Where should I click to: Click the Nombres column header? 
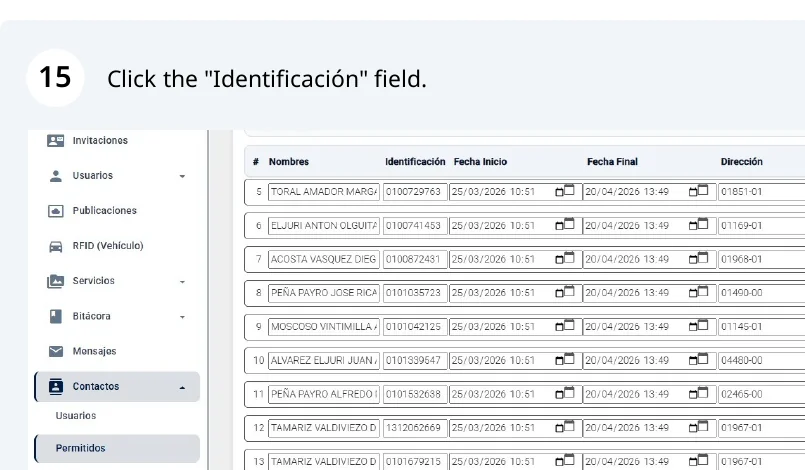(x=289, y=162)
